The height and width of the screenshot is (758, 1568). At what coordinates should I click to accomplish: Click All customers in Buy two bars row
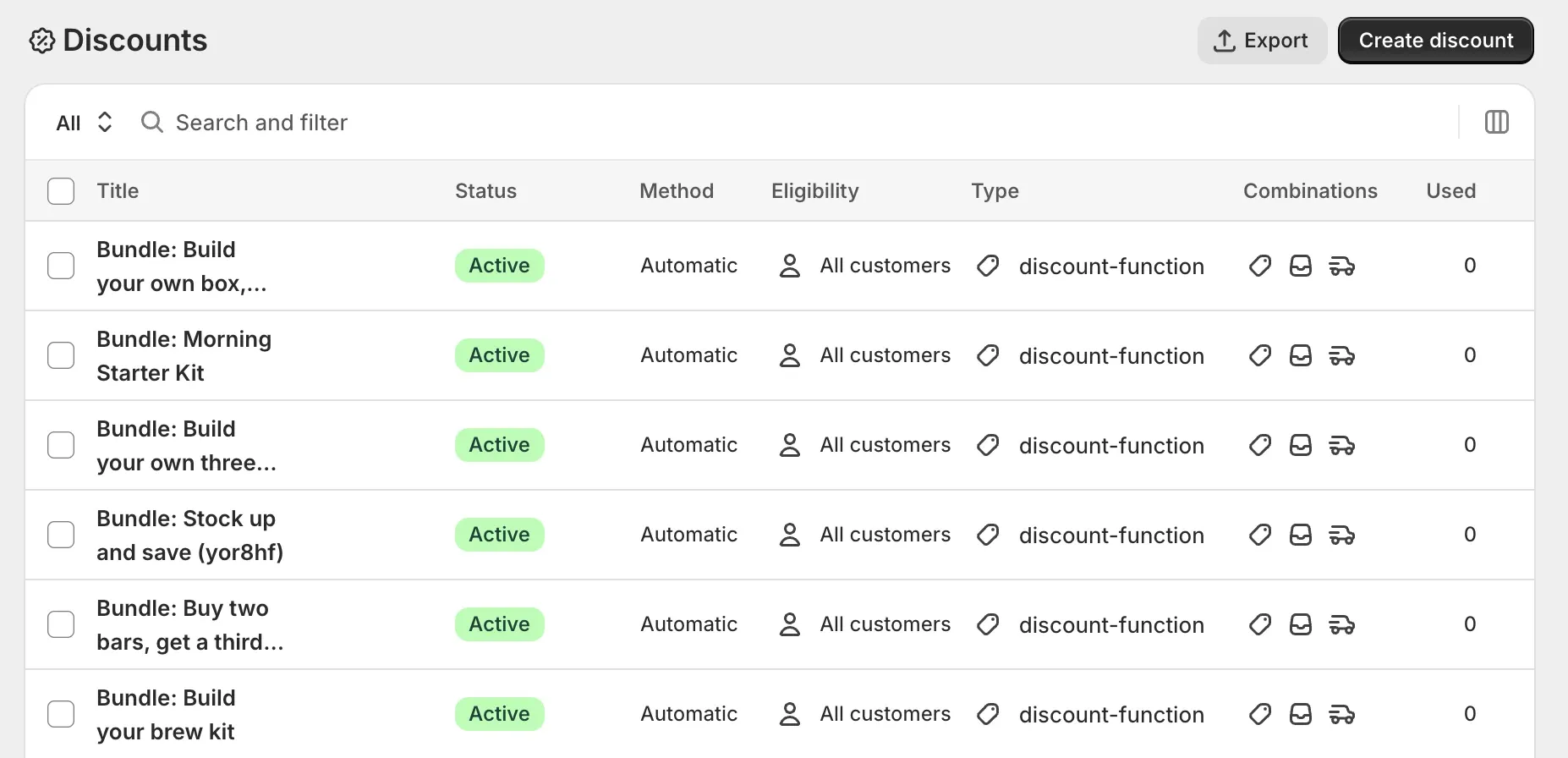885,624
